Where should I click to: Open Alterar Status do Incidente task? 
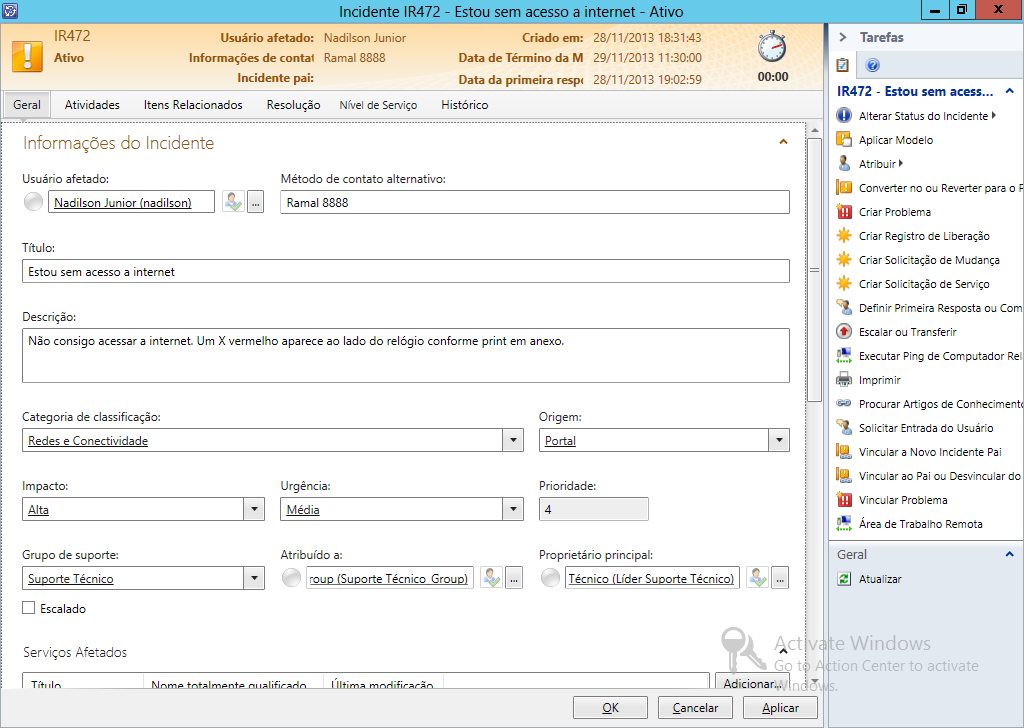923,116
